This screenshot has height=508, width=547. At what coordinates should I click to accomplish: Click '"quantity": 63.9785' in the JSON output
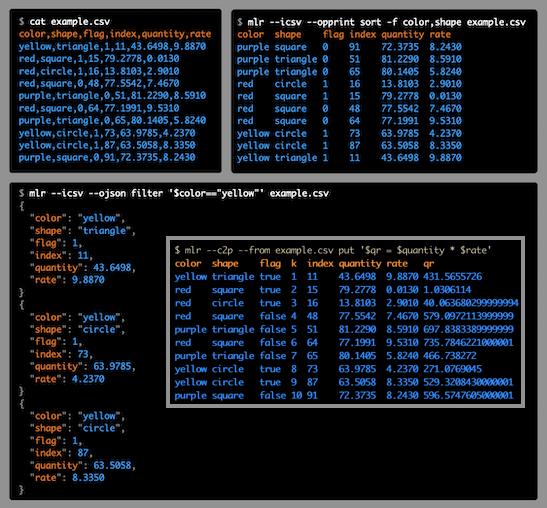coord(83,366)
